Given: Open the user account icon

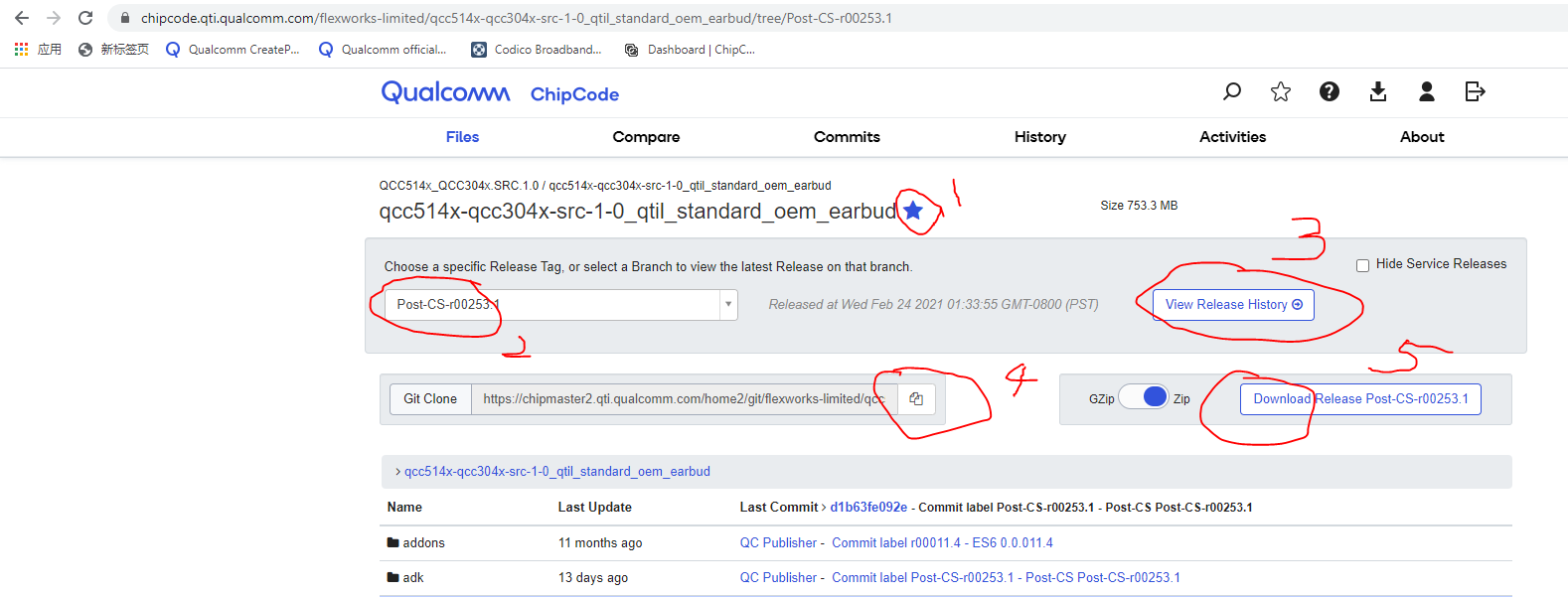Looking at the screenshot, I should (1427, 91).
